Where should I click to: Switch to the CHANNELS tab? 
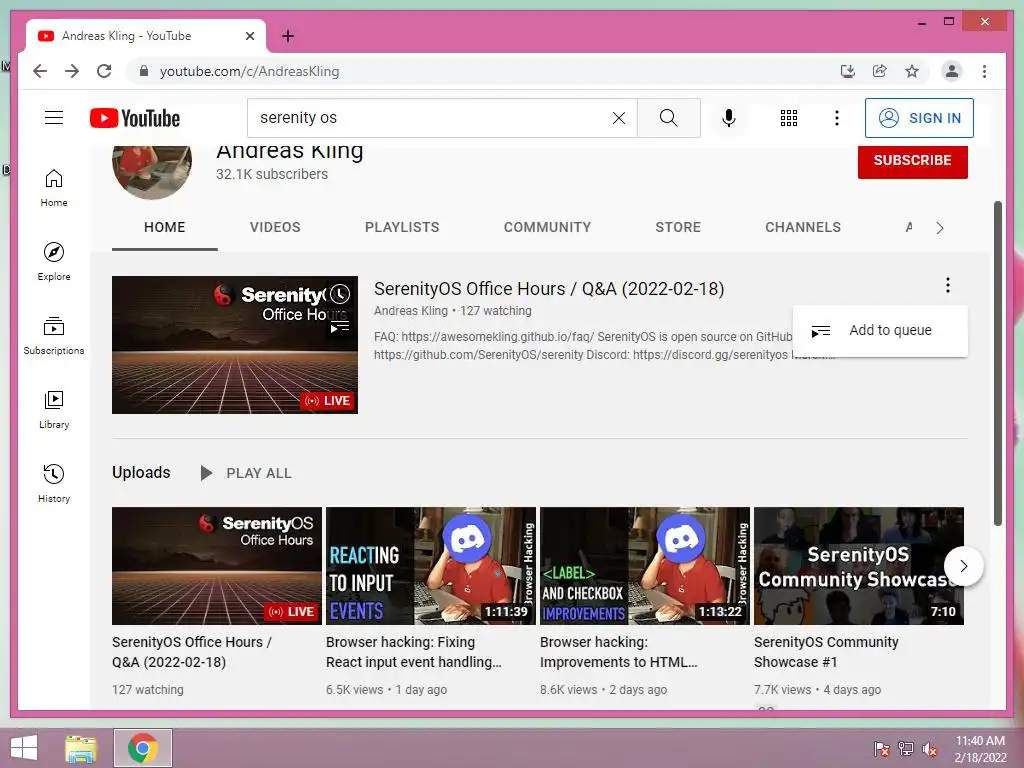pos(803,227)
